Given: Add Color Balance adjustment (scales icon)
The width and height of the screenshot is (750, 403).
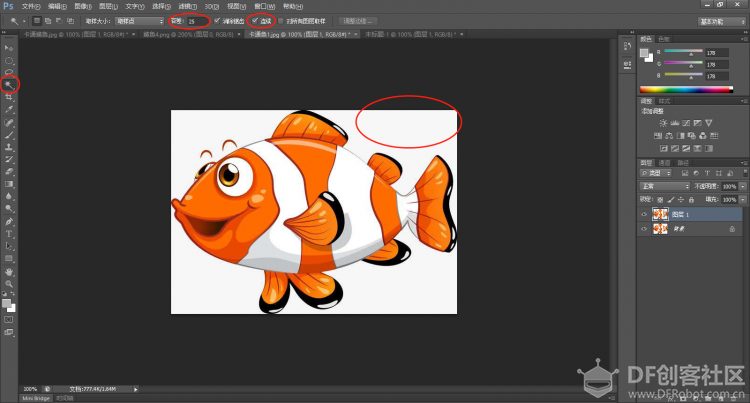Looking at the screenshot, I should coord(669,136).
